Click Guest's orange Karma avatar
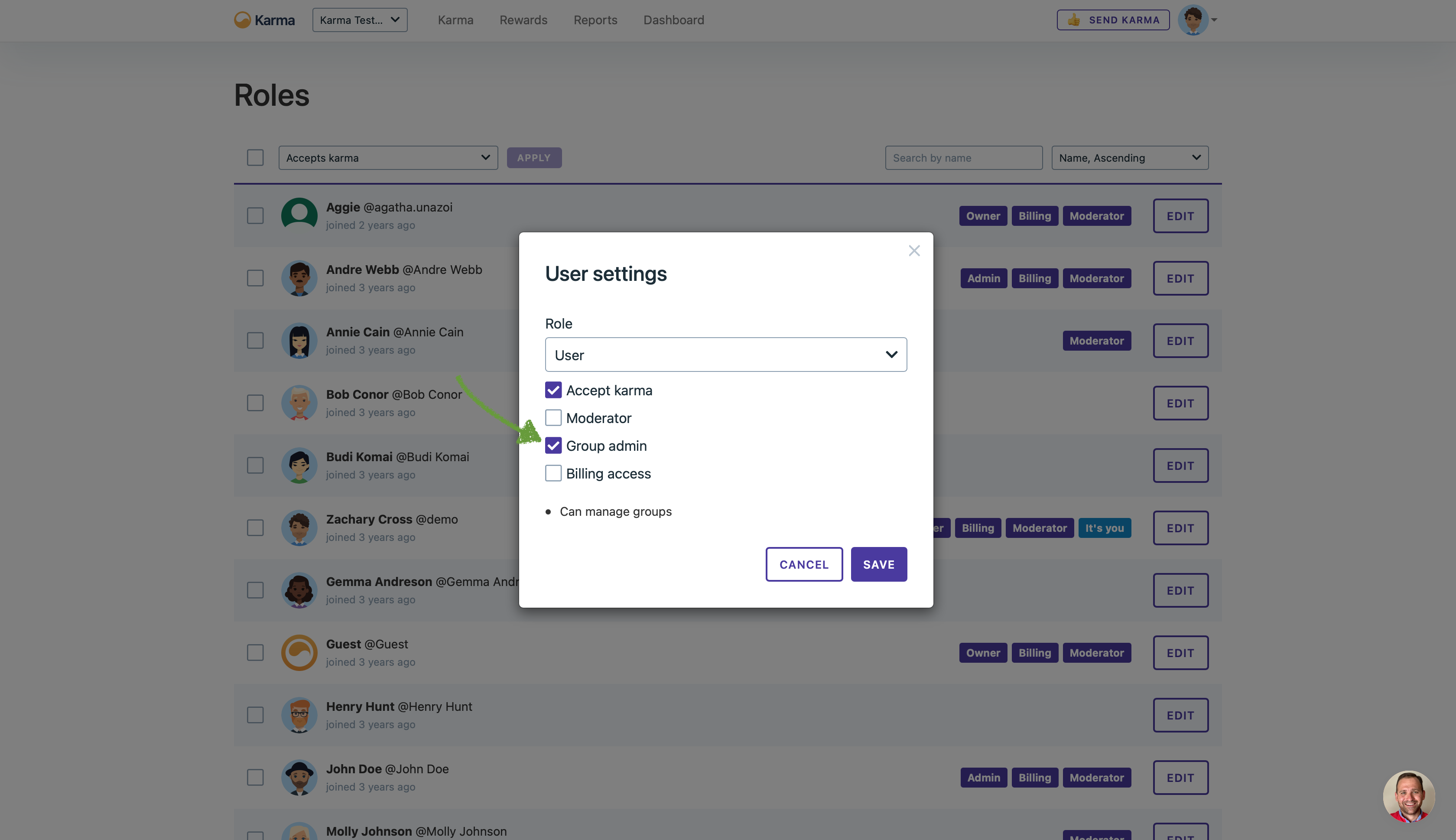 pos(299,652)
